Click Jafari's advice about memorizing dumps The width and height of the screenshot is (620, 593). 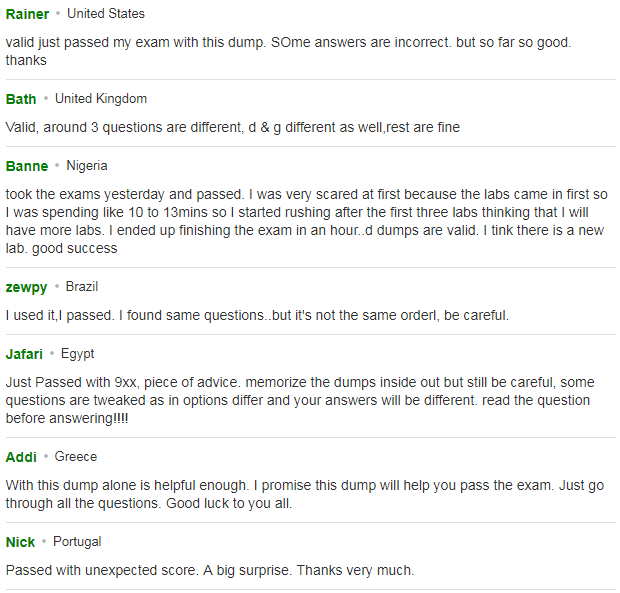(300, 400)
